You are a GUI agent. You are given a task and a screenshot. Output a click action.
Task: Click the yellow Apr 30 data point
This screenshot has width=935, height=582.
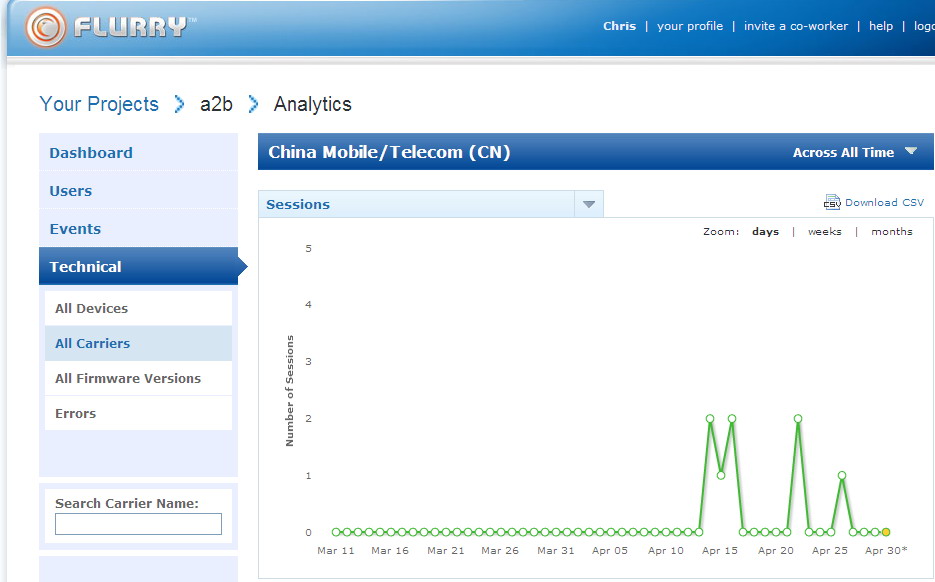(x=886, y=532)
